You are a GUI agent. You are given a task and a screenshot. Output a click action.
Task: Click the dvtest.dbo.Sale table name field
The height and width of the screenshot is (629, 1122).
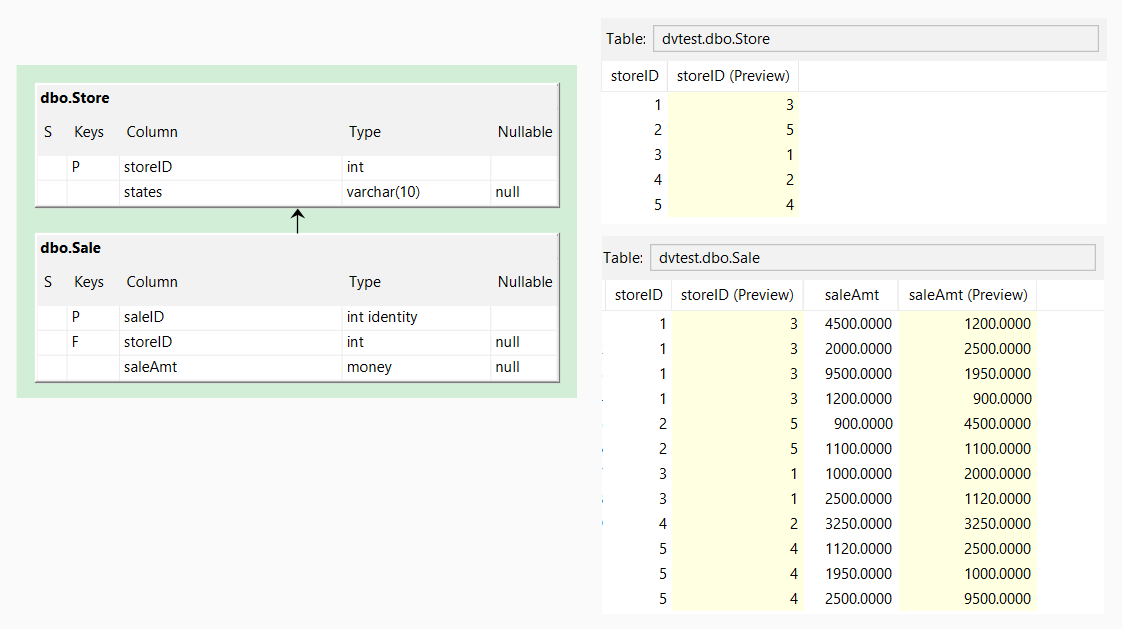tap(872, 258)
